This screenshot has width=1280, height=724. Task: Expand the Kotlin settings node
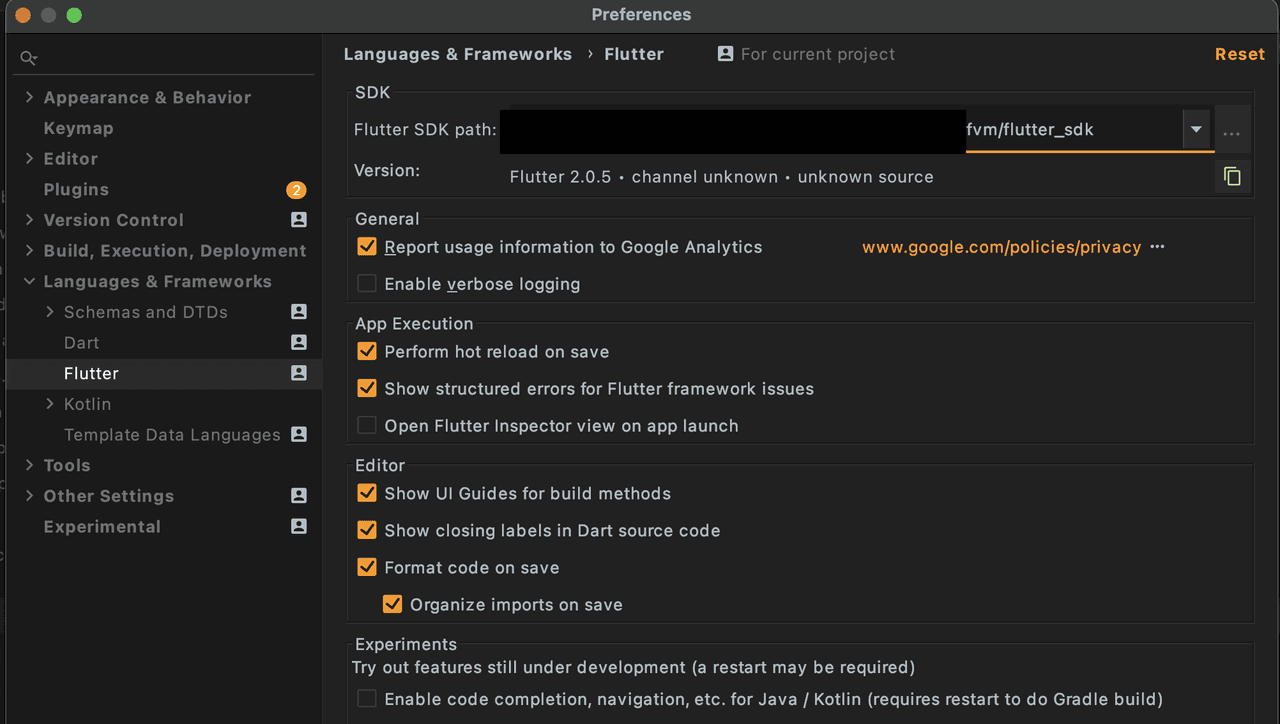(x=50, y=404)
